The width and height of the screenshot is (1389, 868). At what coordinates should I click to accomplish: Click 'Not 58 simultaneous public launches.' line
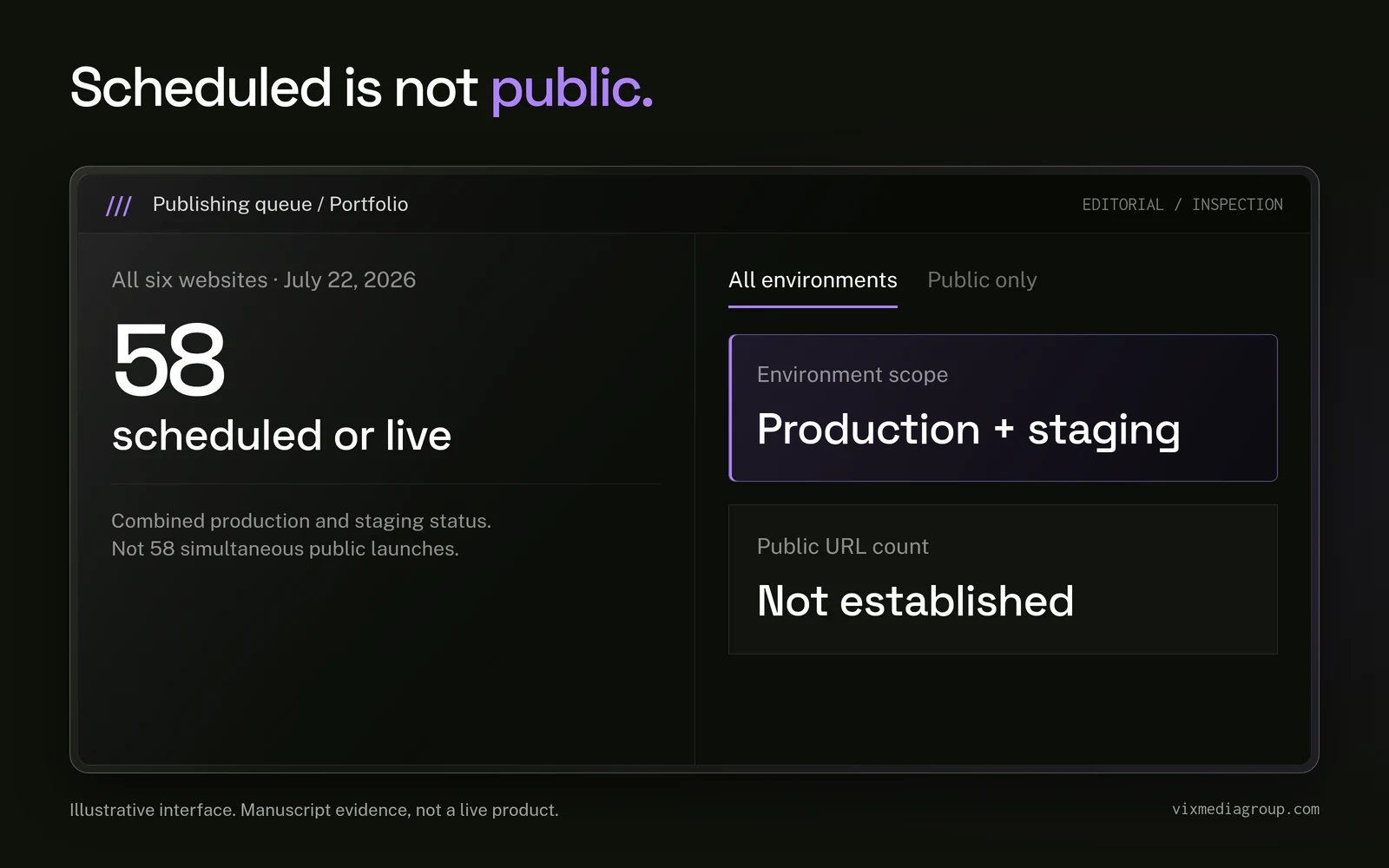pyautogui.click(x=285, y=549)
